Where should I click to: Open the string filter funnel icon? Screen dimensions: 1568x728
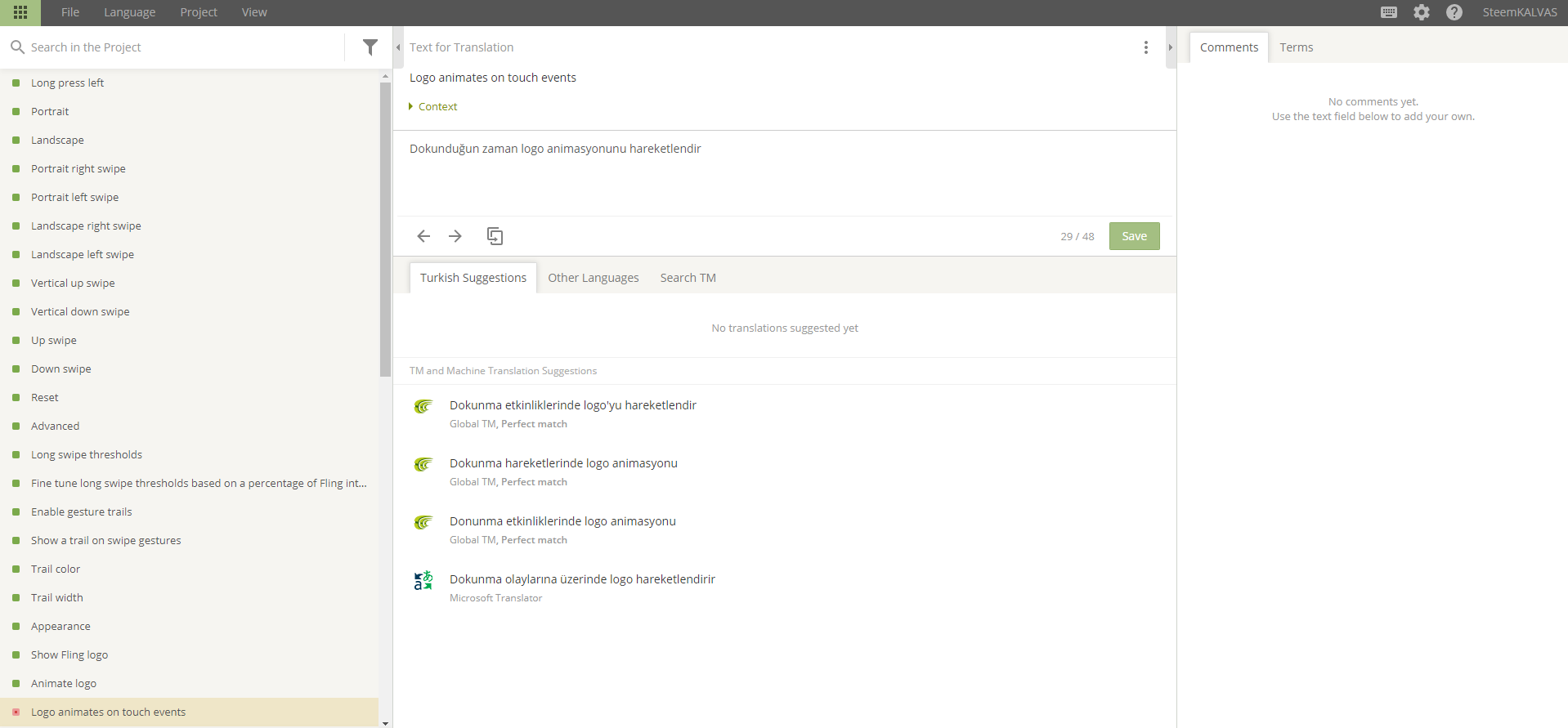370,47
